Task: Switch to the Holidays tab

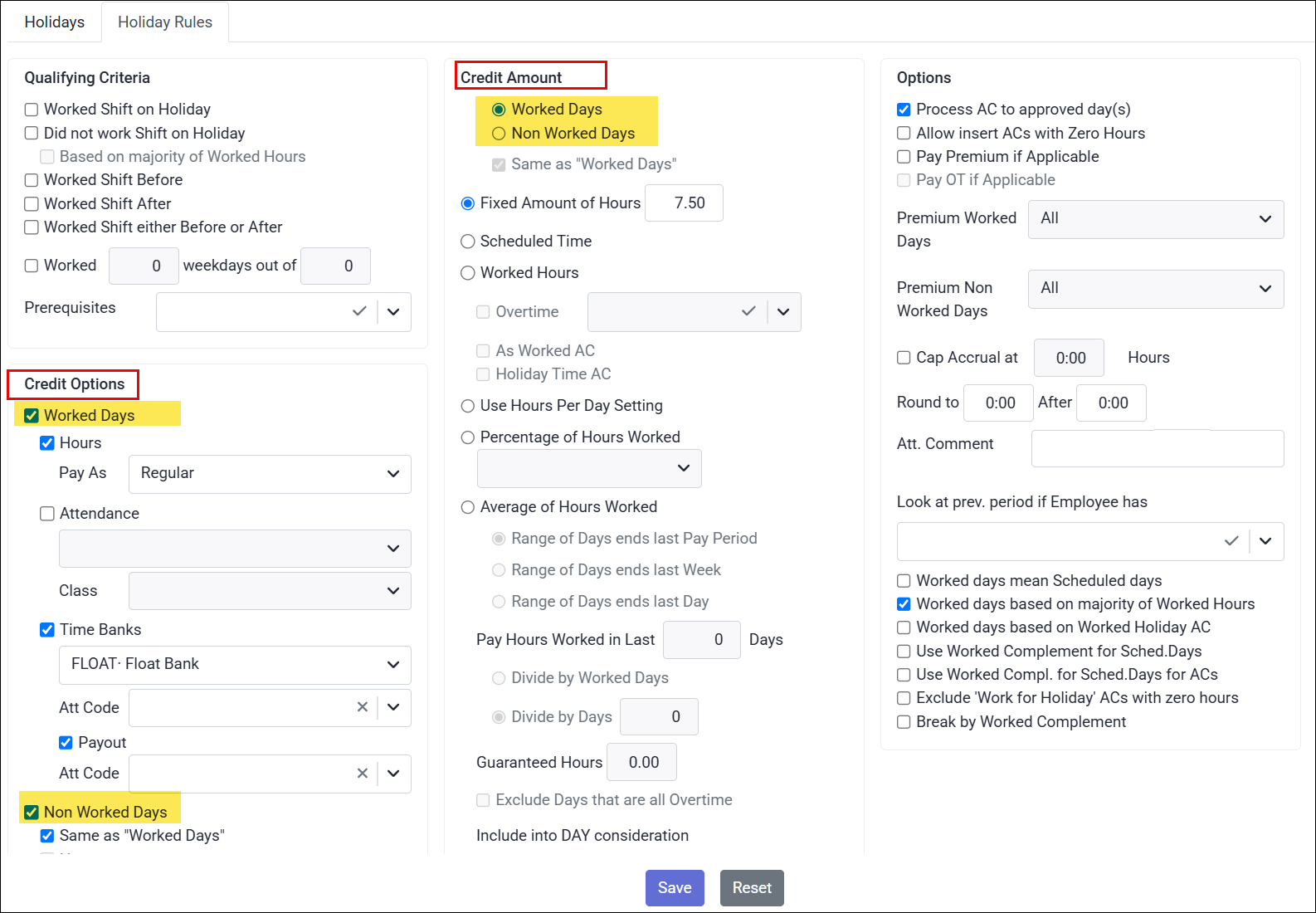Action: coord(55,22)
